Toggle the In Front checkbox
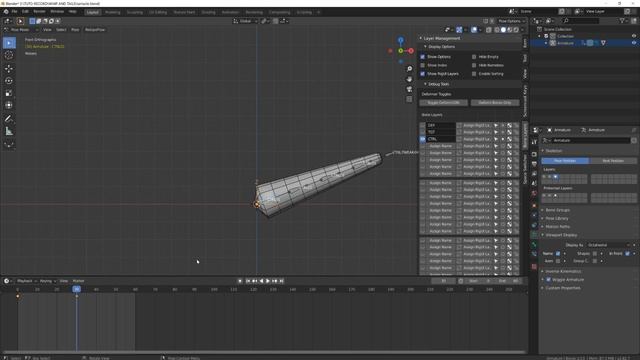Viewport: 640px width, 360px height. (627, 253)
